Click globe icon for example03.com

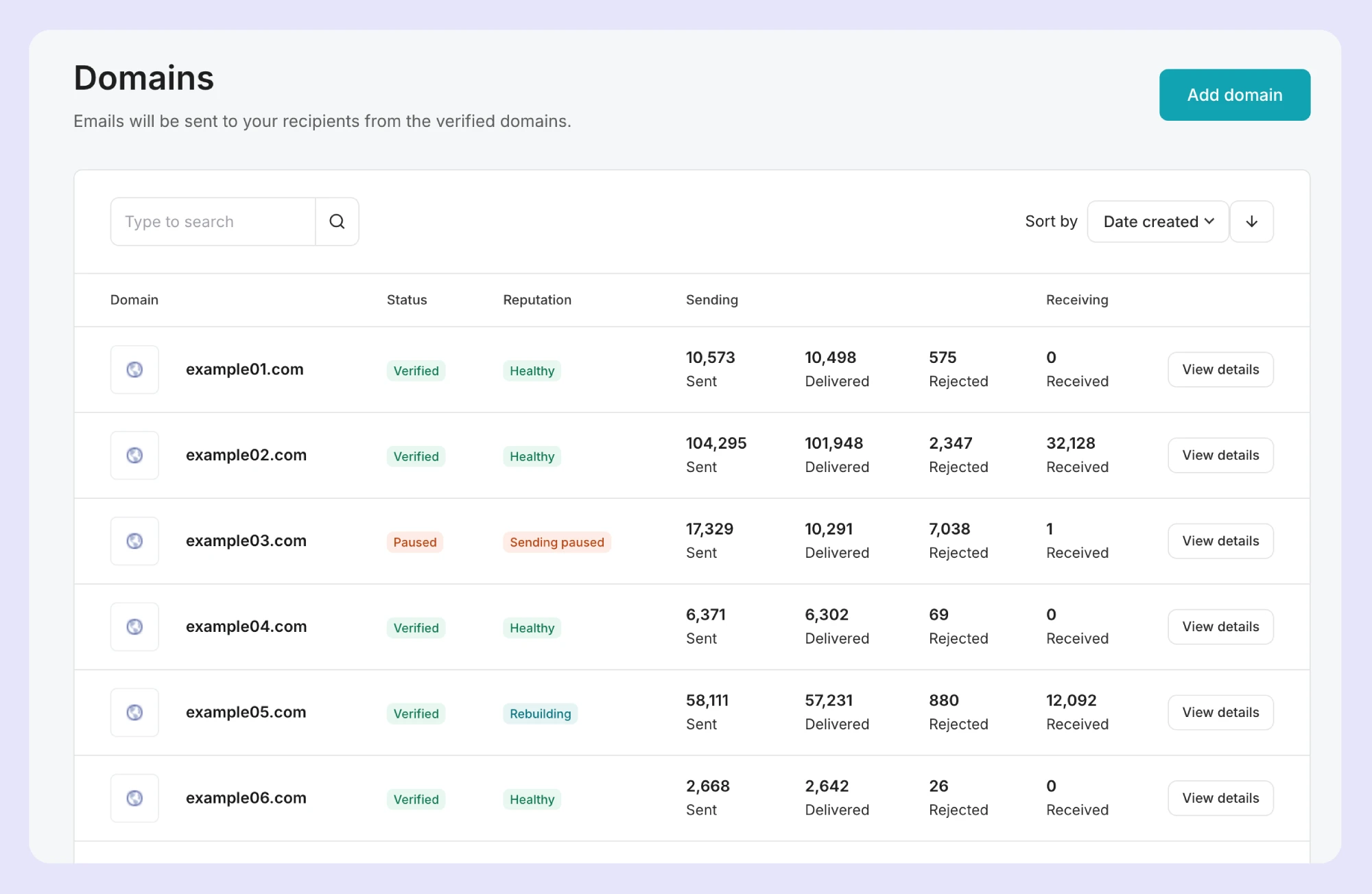(134, 541)
